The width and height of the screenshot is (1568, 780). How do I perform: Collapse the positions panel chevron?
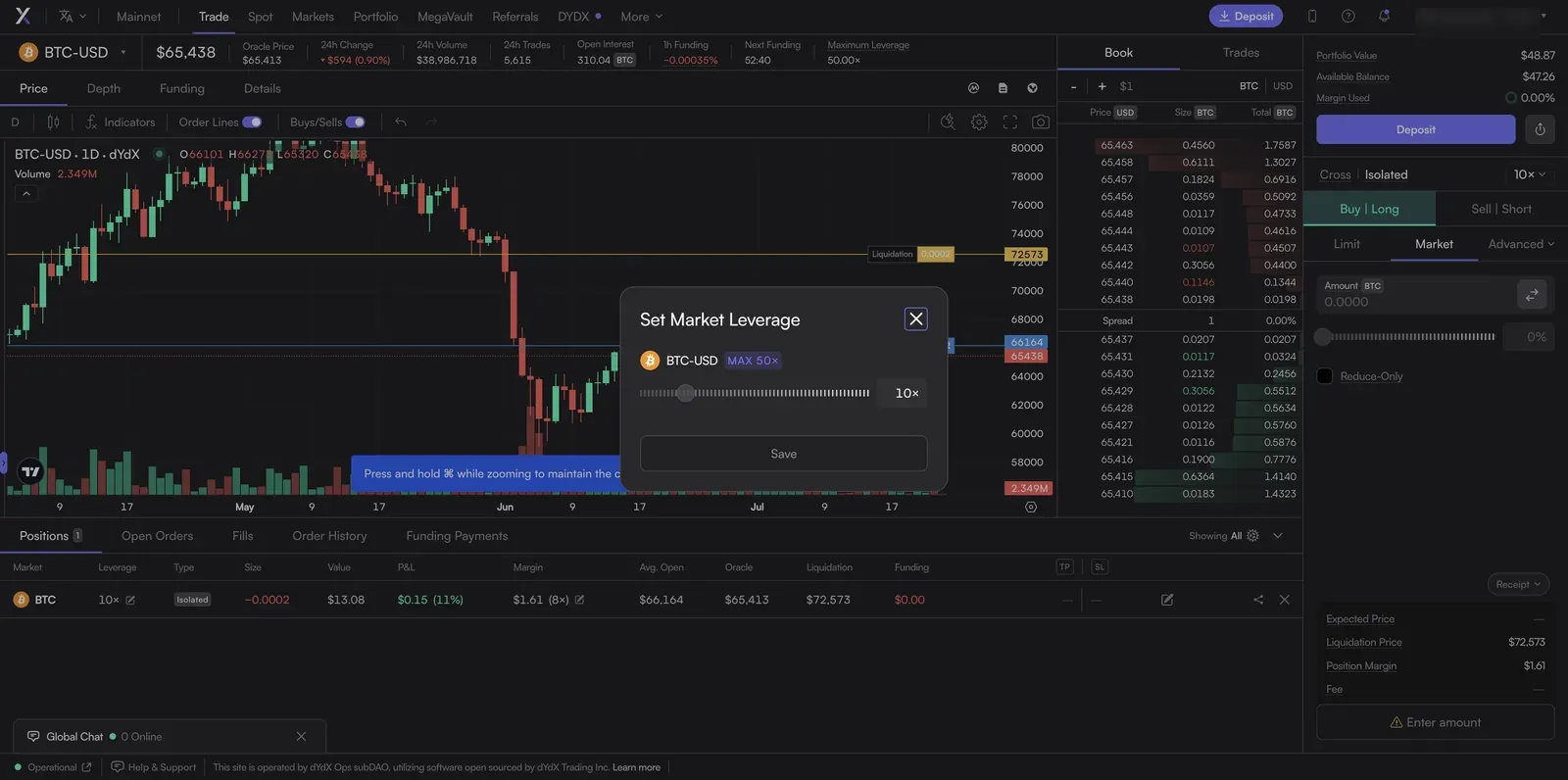1278,536
